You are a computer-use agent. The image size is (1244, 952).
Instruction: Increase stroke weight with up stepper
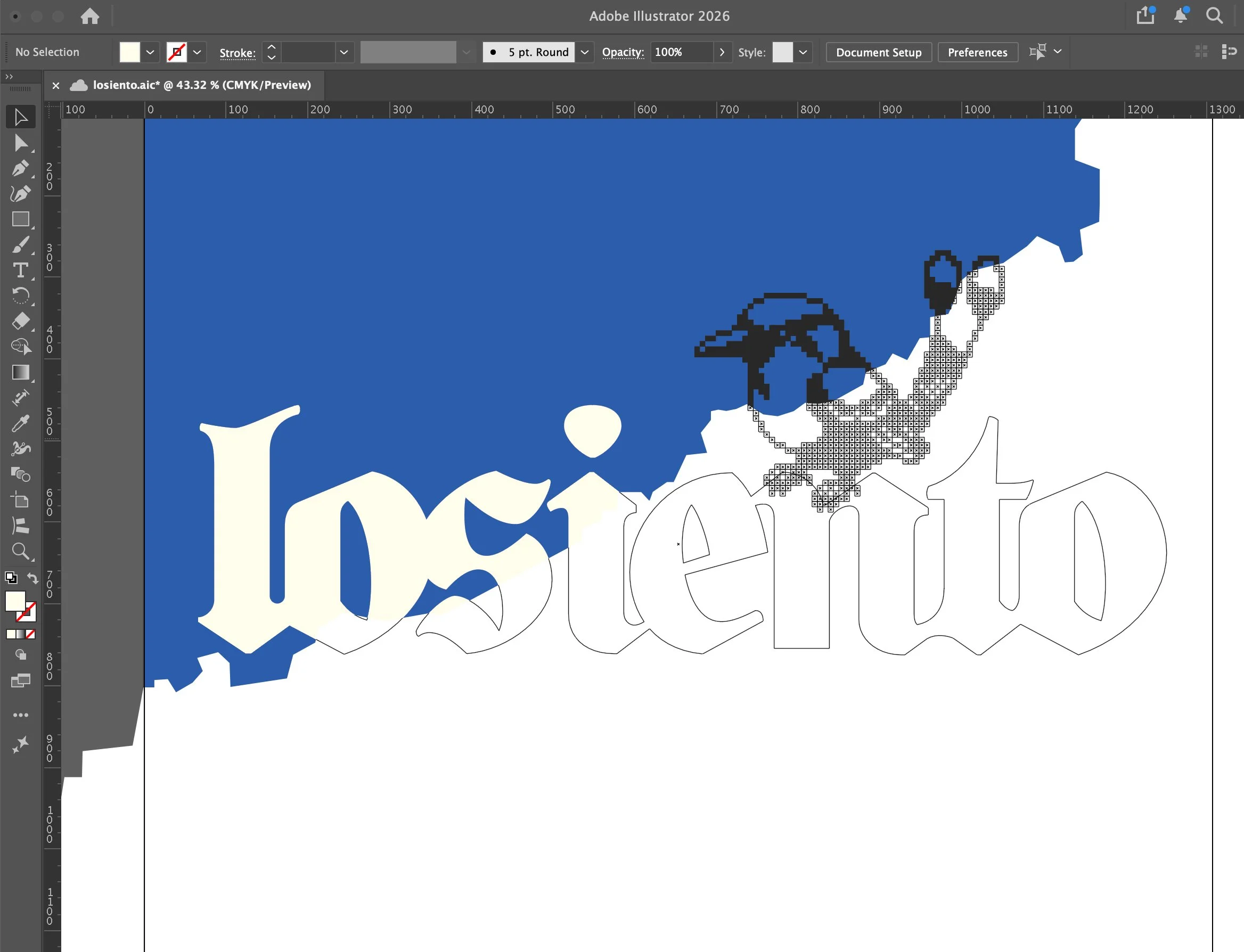pos(272,46)
